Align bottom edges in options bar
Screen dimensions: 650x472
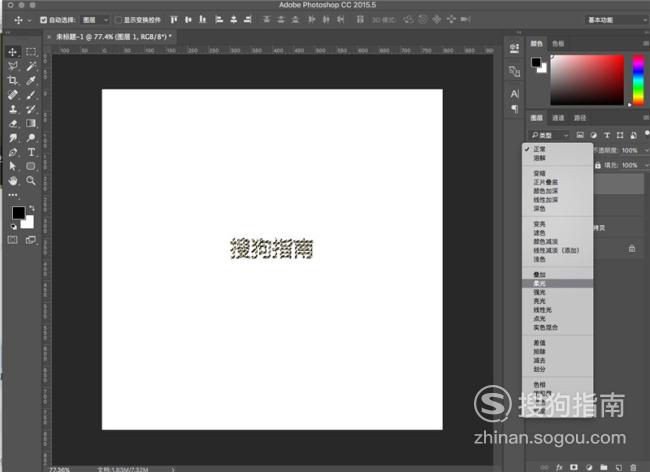tap(203, 19)
